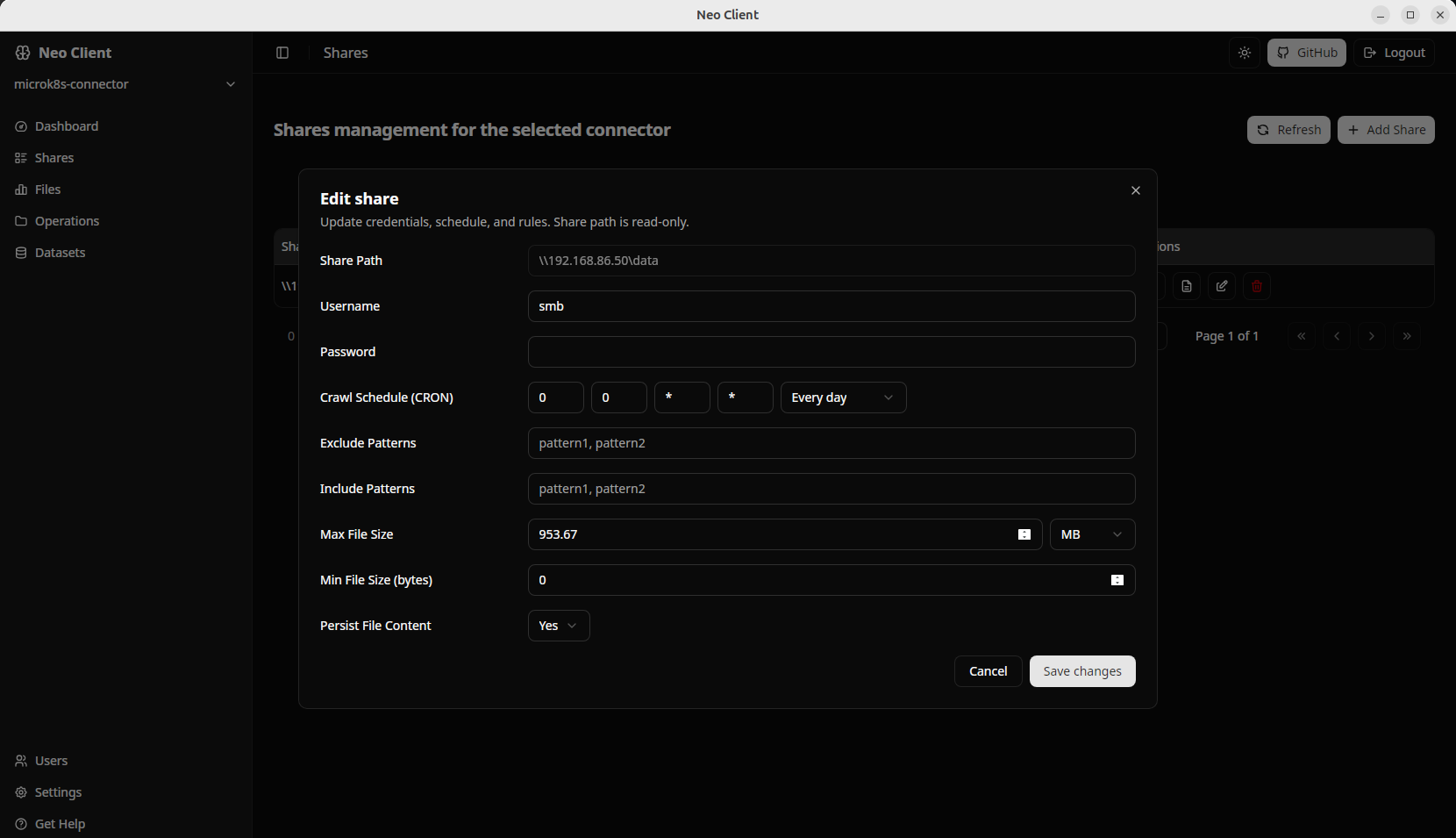Edit the share using the pencil icon
The width and height of the screenshot is (1456, 838).
1221,285
